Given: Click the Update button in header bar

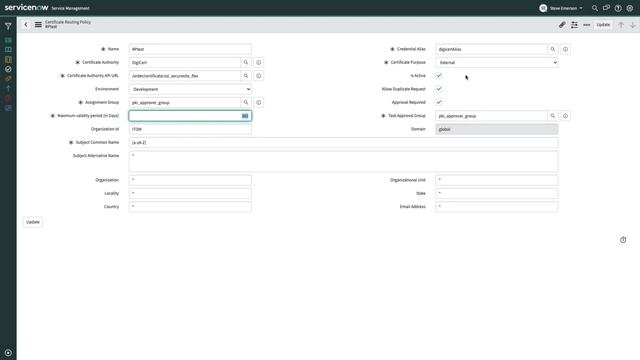Looking at the screenshot, I should [x=603, y=25].
